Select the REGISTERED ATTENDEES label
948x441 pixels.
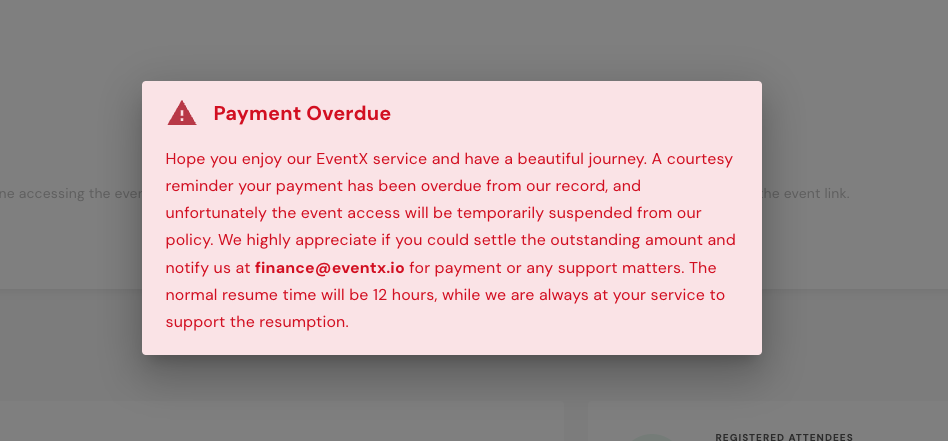784,437
